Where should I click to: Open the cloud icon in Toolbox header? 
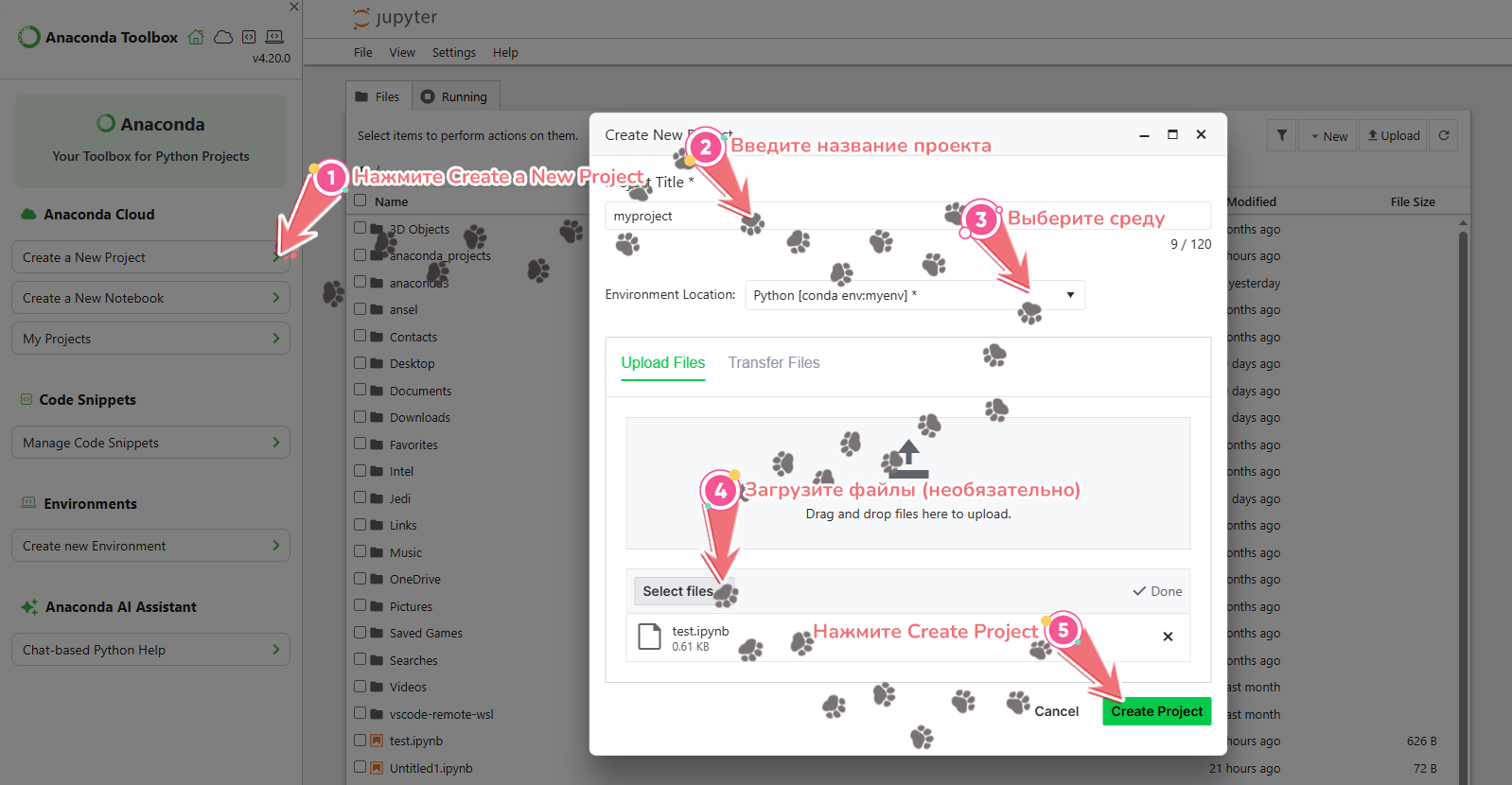(x=223, y=37)
